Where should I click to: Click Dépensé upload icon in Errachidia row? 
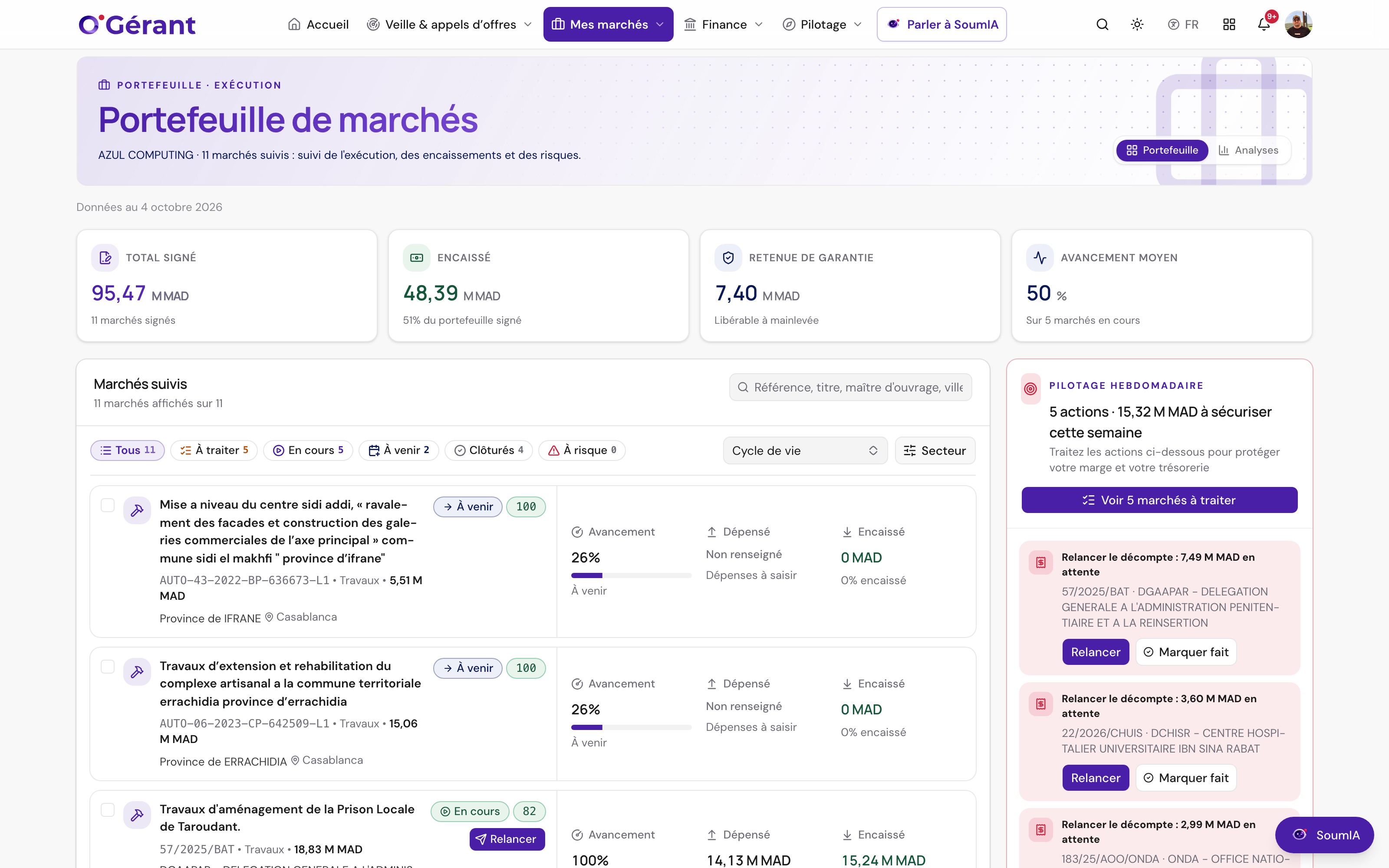pos(712,684)
